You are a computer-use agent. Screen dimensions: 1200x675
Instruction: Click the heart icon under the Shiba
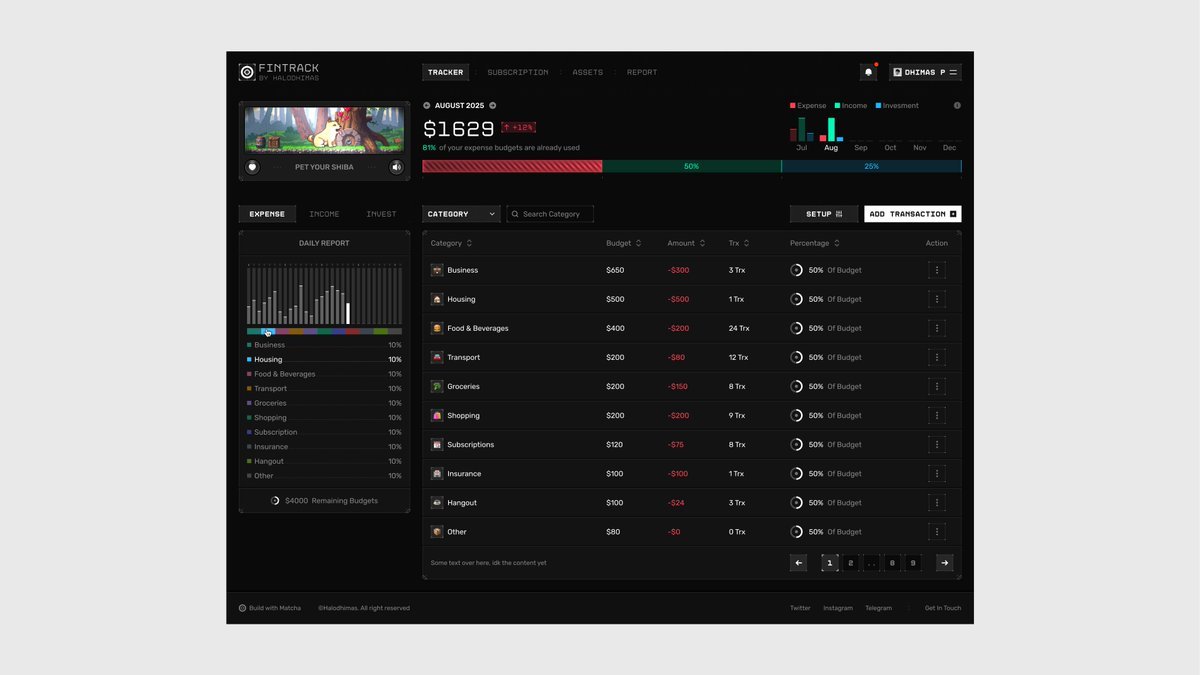252,167
